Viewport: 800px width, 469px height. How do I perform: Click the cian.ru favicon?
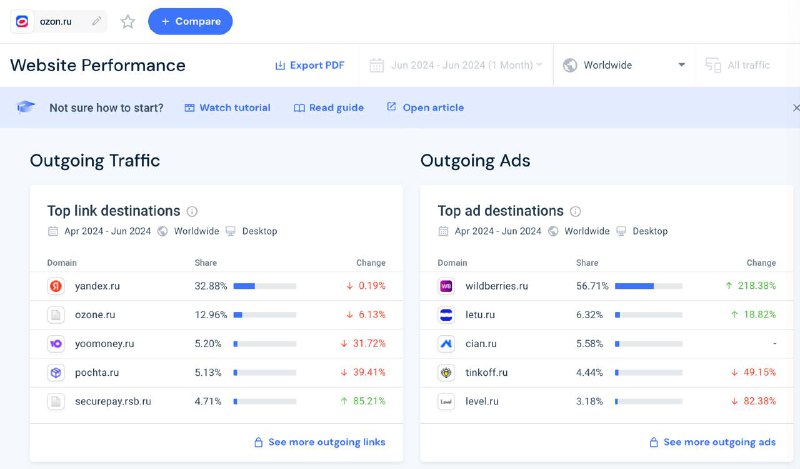446,343
